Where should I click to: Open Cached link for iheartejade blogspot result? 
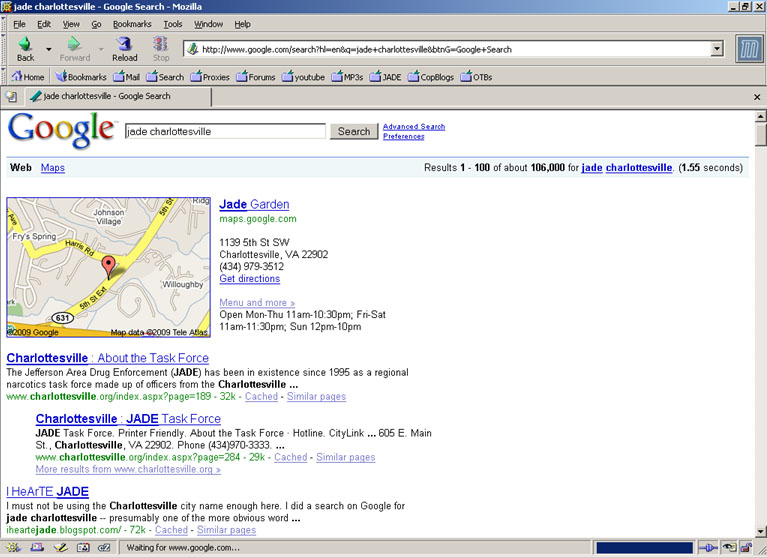point(171,530)
